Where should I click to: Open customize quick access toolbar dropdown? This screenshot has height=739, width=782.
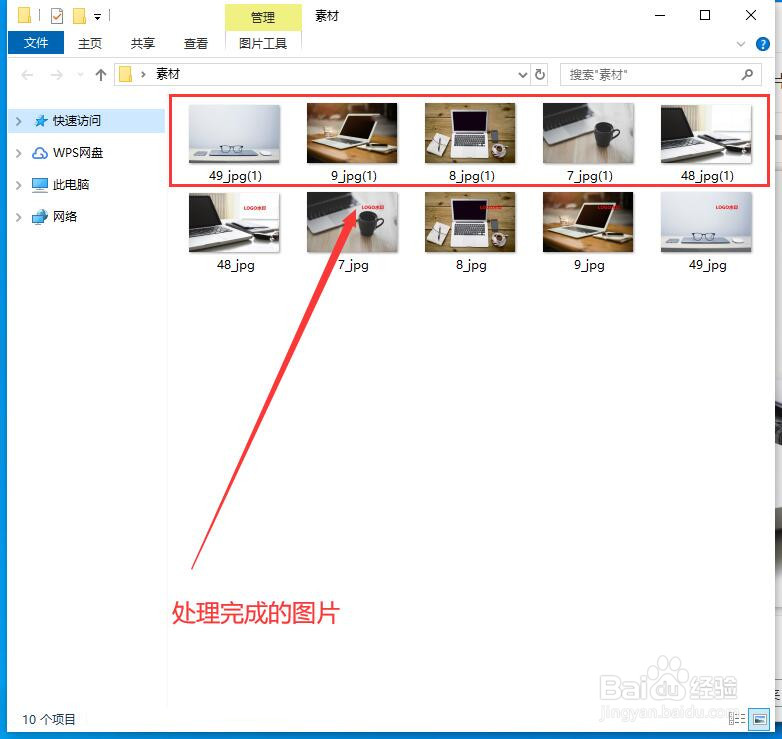97,17
